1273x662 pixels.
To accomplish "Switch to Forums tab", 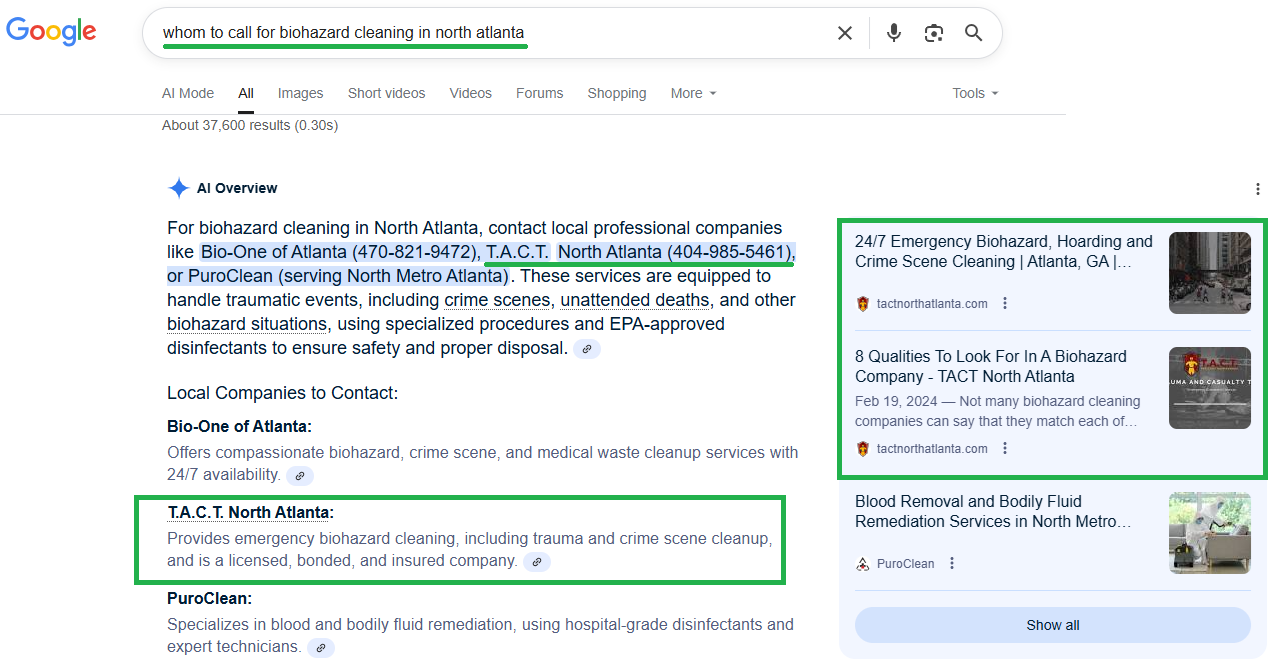I will coord(539,93).
